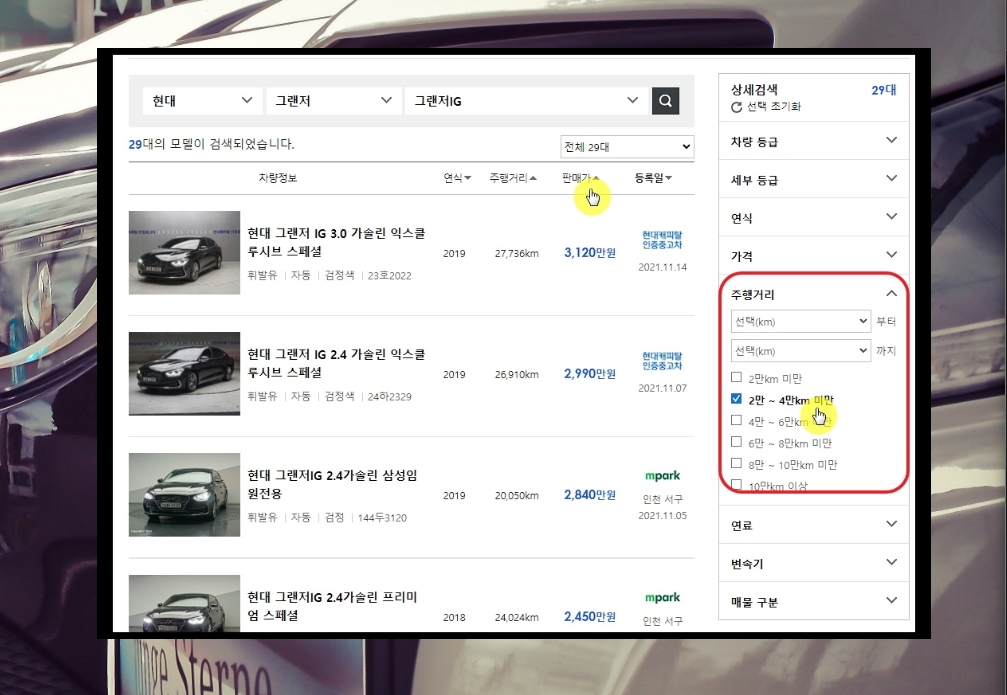Screen dimensions: 1007x695
Task: Open the mileage 부터 선택(km) dropdown
Action: (800, 321)
